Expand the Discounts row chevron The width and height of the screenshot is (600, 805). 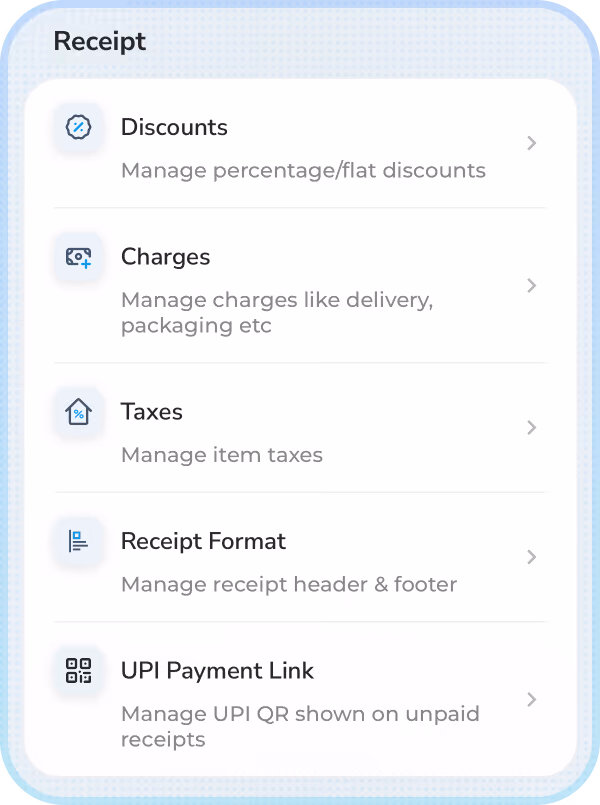coord(532,143)
